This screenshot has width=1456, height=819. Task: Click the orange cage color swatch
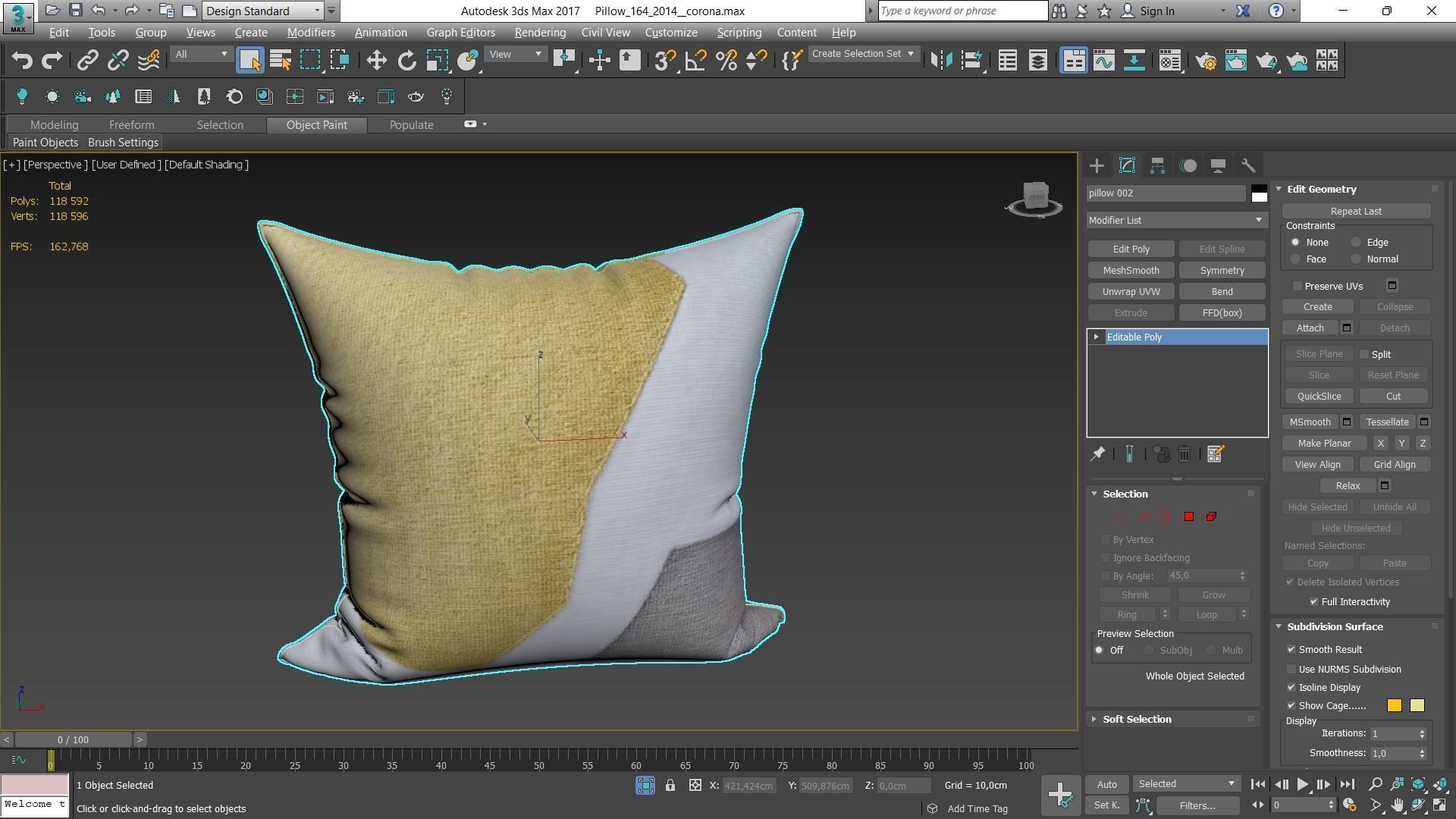[x=1395, y=706]
